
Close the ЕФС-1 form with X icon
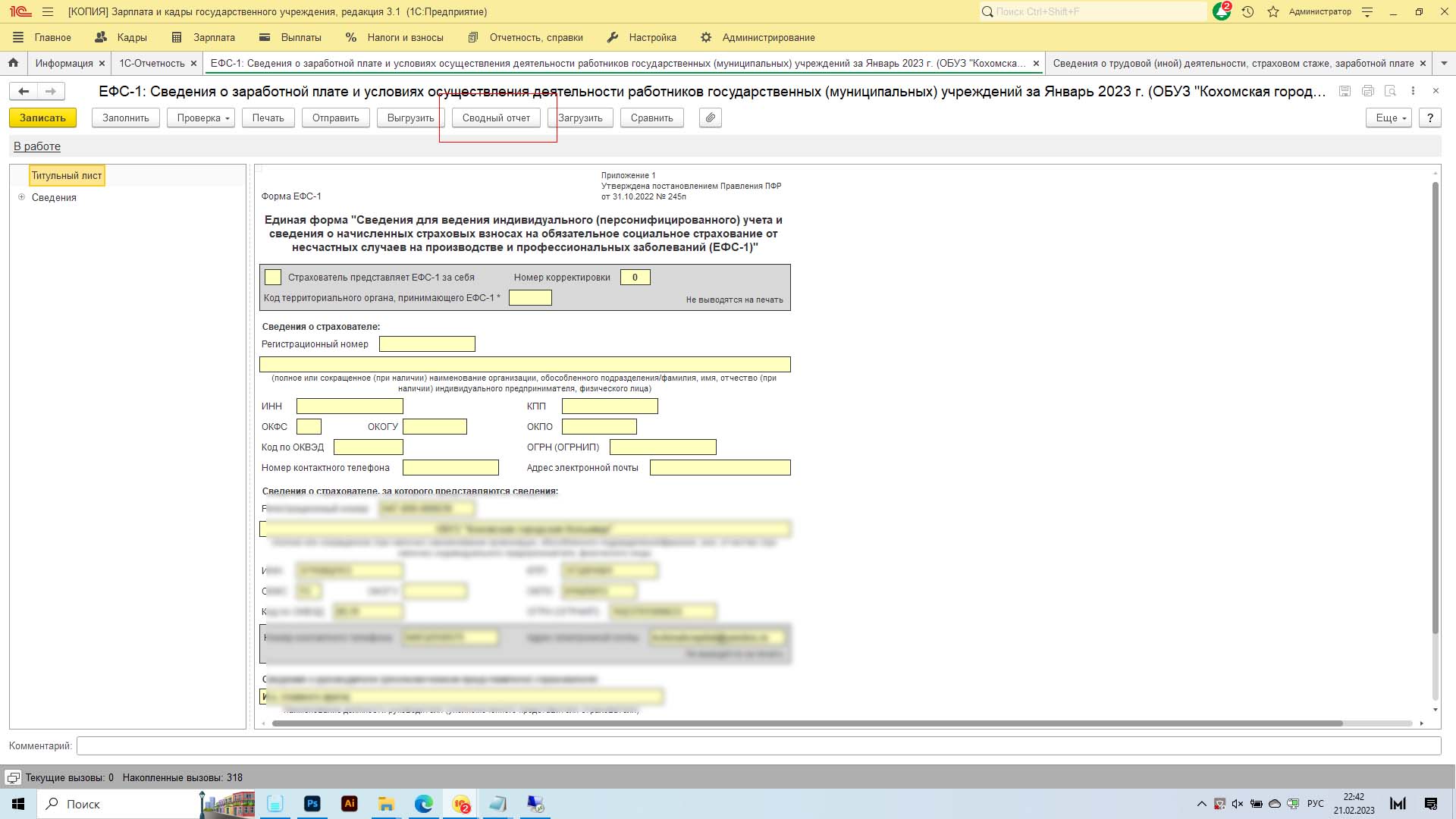tap(1436, 91)
